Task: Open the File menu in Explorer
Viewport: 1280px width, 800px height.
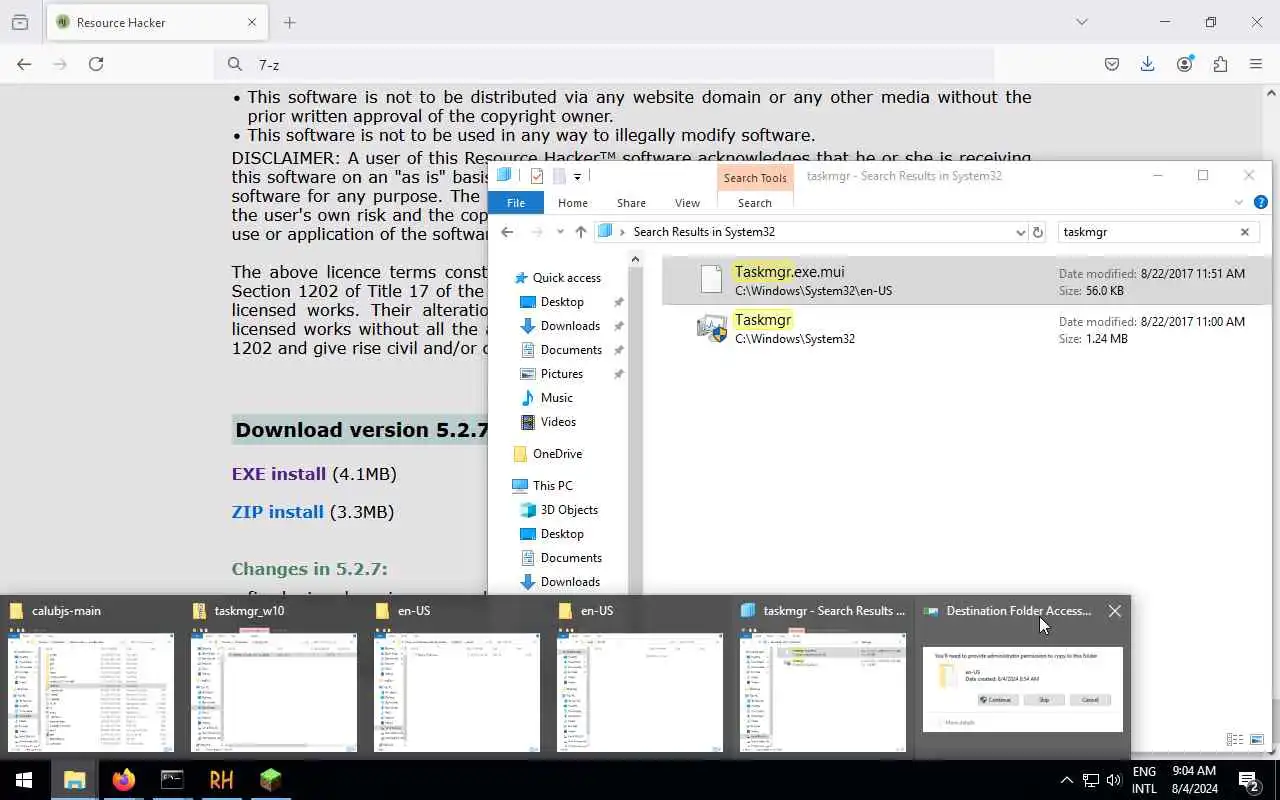Action: [x=516, y=203]
